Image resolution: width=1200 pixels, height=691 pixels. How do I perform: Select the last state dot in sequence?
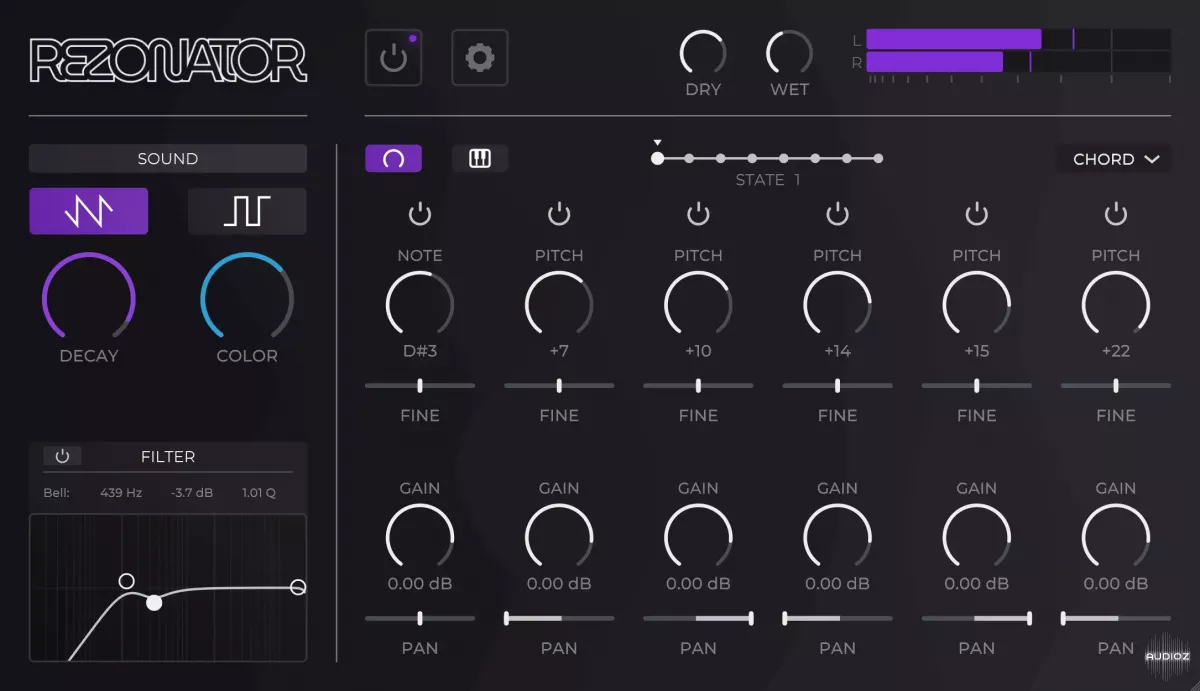click(878, 158)
